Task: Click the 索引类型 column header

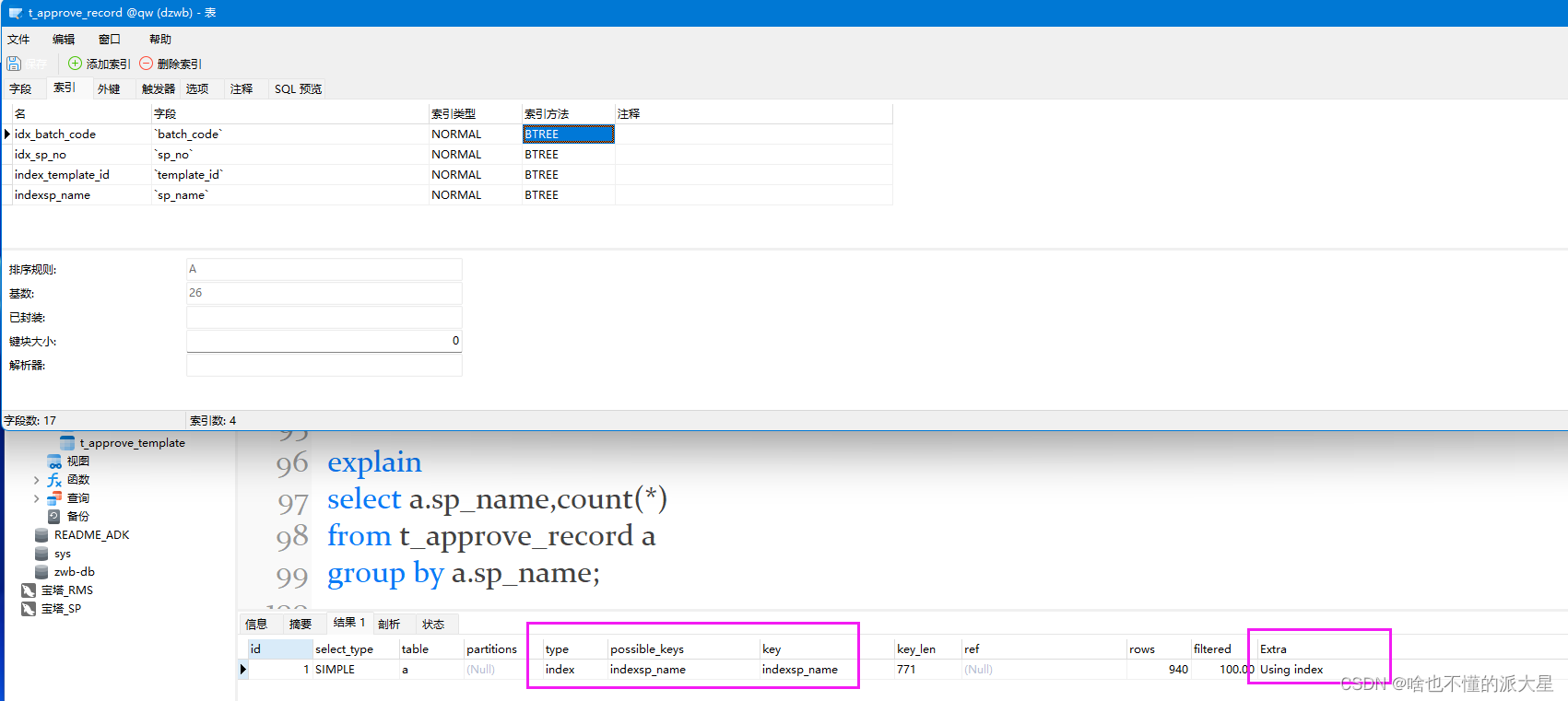Action: pos(475,114)
